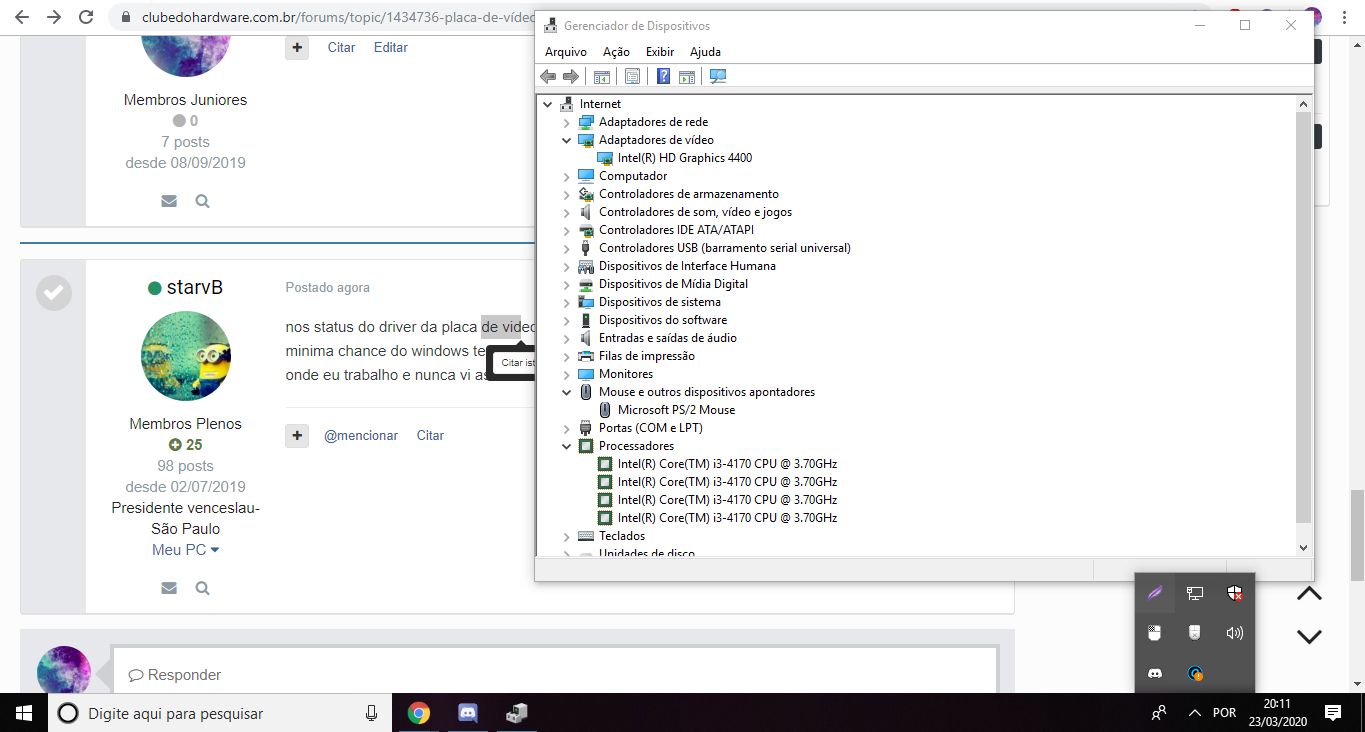Click the show/hide console tree toolbar icon
The image size is (1365, 732).
(602, 77)
